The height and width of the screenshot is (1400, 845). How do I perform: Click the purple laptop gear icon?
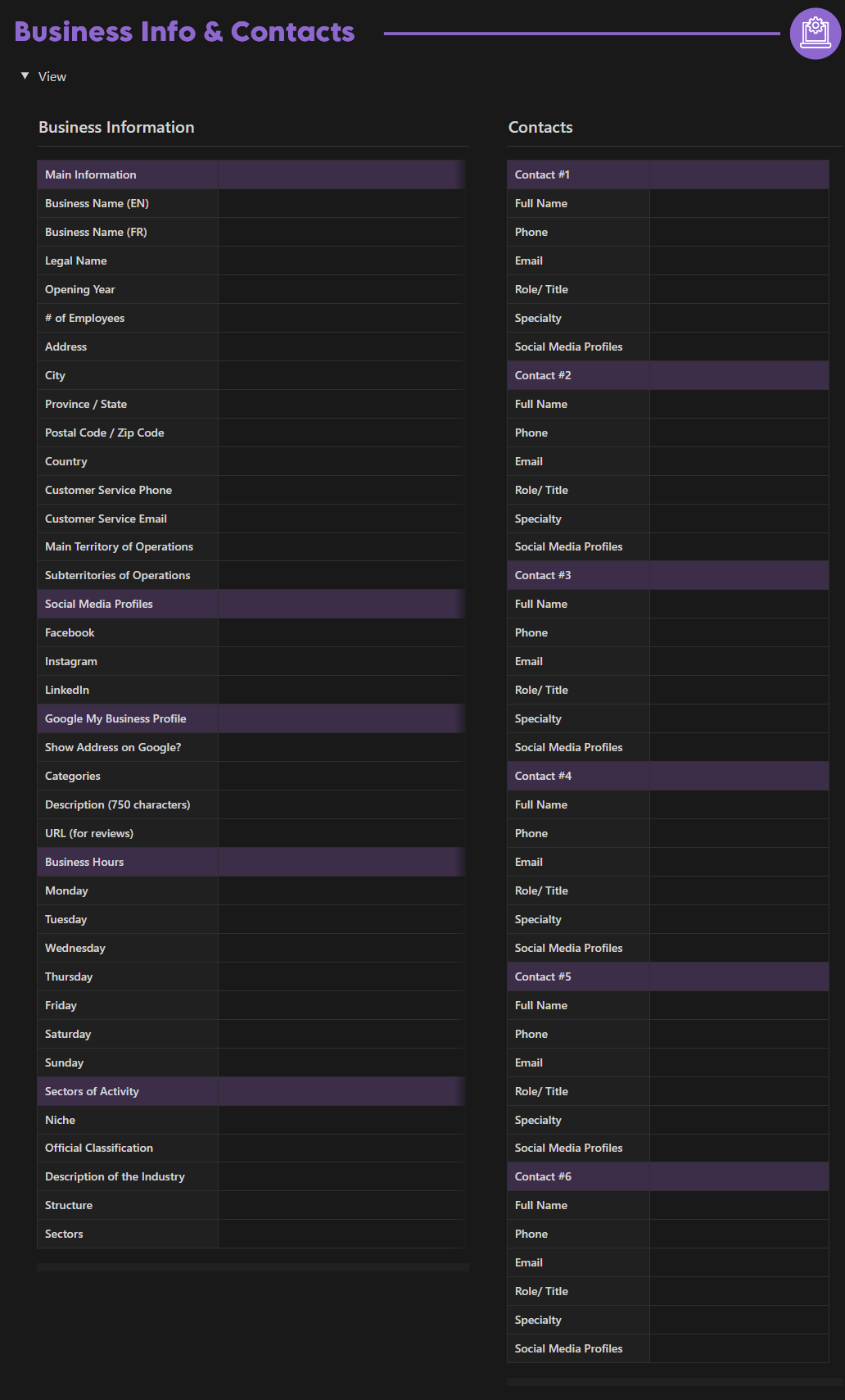[815, 34]
